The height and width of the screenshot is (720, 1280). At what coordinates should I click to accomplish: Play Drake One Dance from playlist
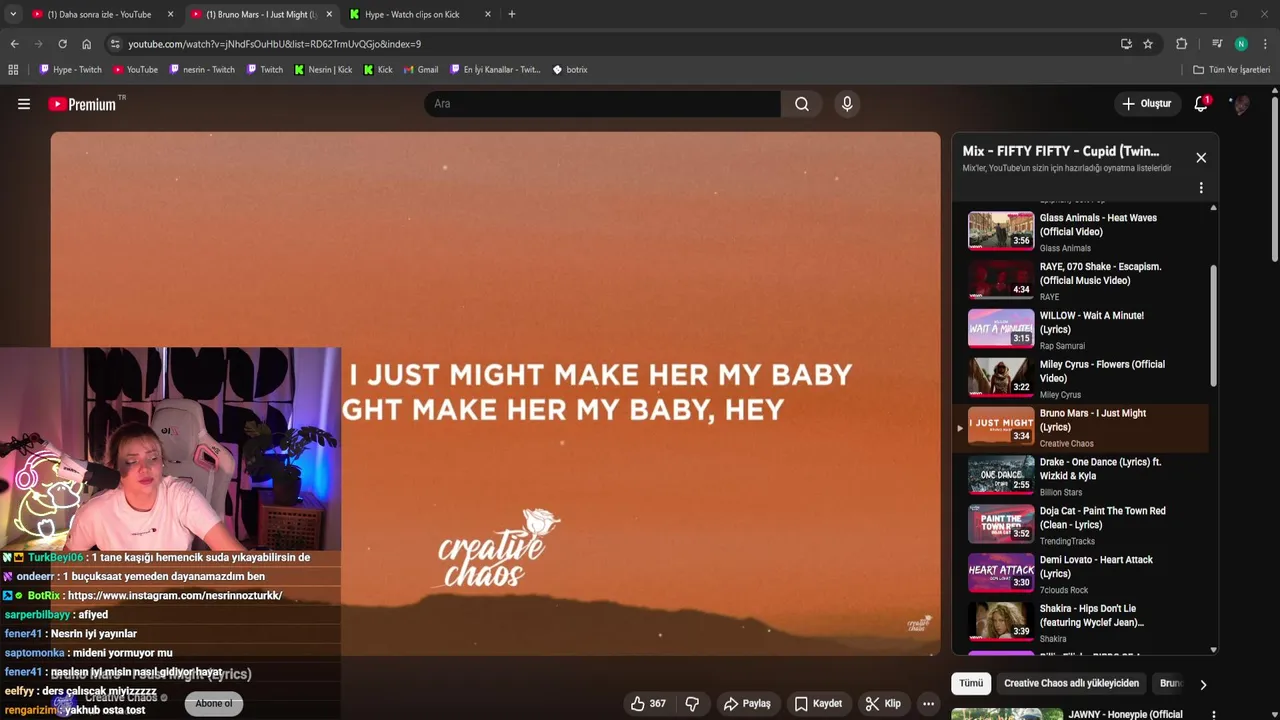point(1080,476)
